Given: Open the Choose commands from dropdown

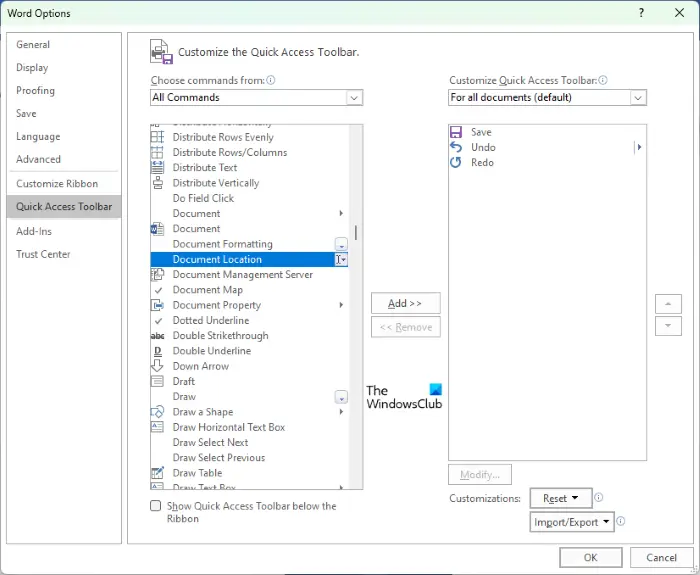Looking at the screenshot, I should coord(354,98).
